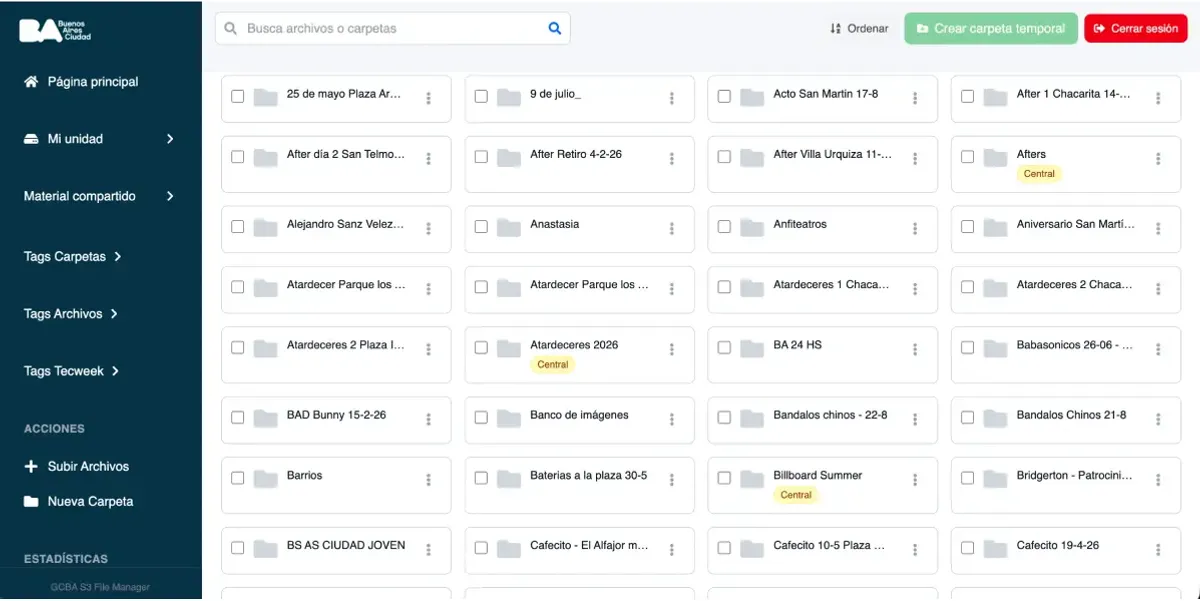Image resolution: width=1200 pixels, height=601 pixels.
Task: Click folder icon of Baterias a la plaza 30-5
Action: coord(509,479)
